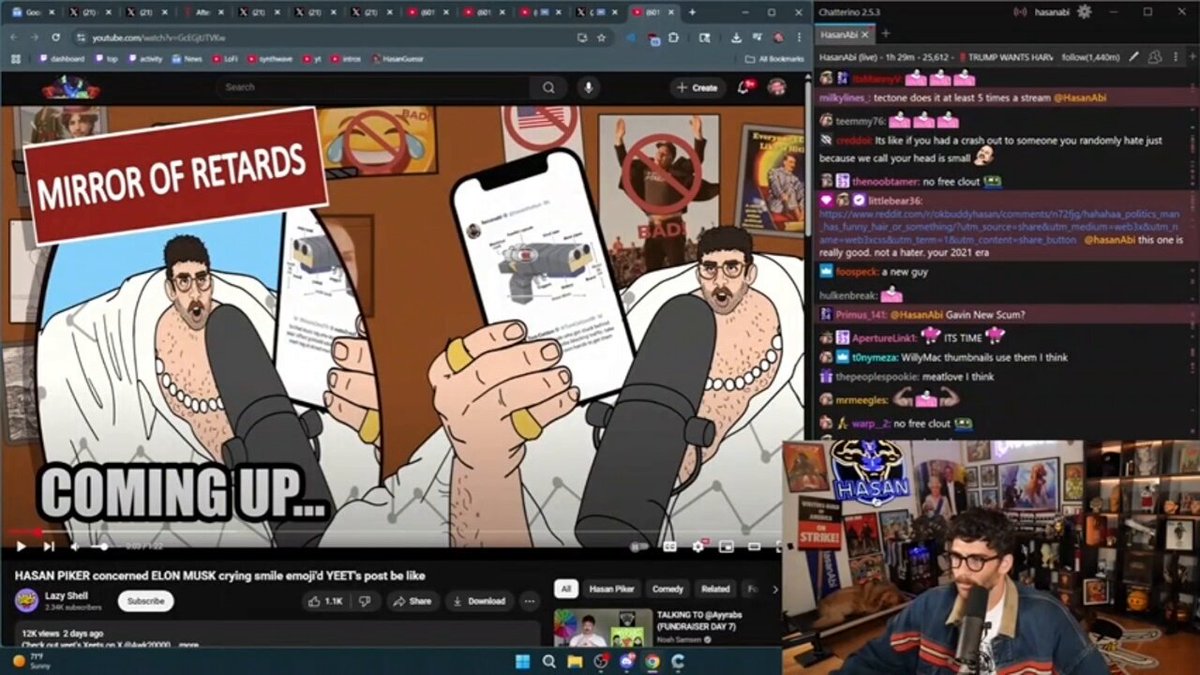Switch player to theater mode
The height and width of the screenshot is (675, 1200).
click(755, 546)
